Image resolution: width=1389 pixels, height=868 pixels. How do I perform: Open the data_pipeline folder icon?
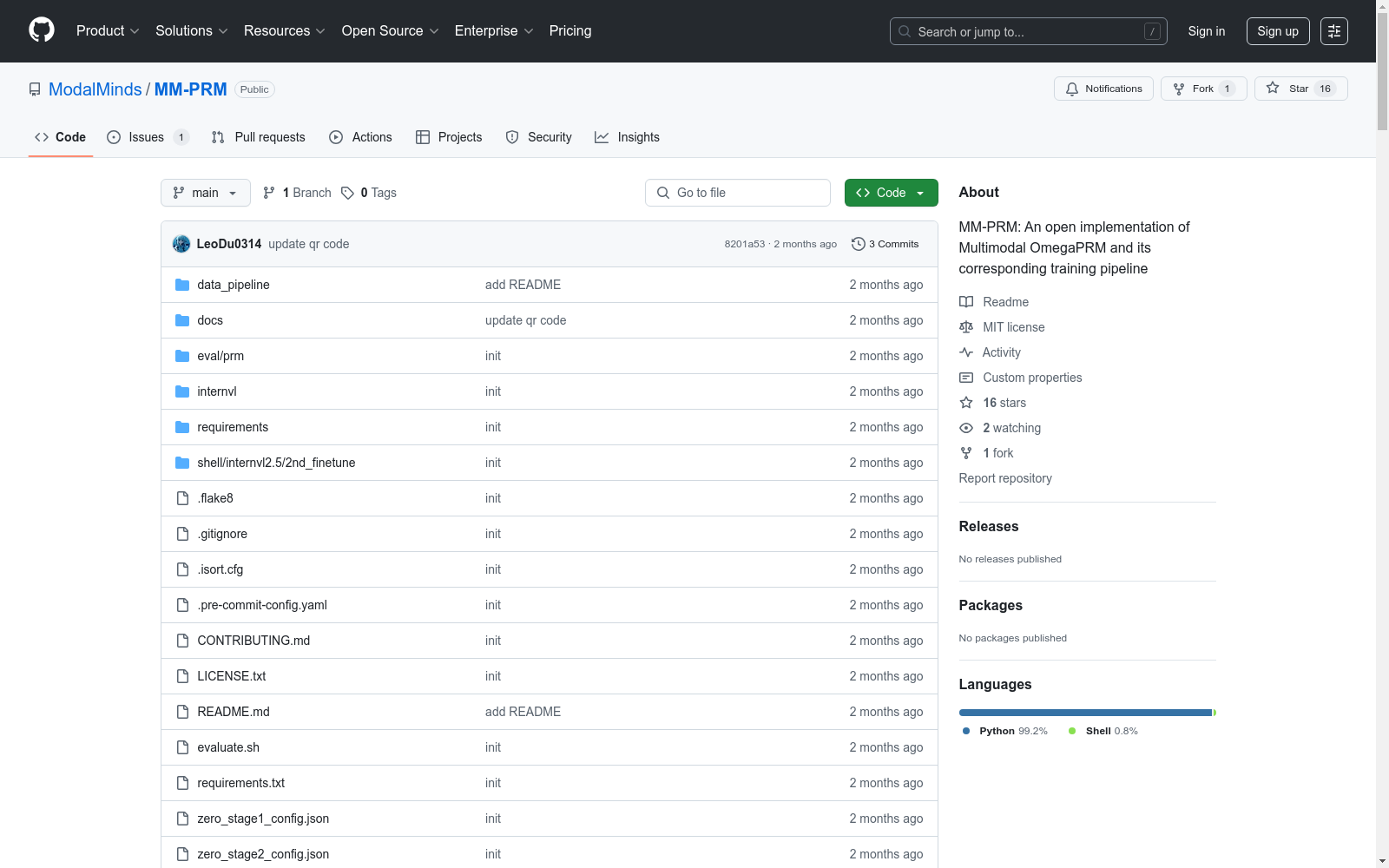point(182,285)
